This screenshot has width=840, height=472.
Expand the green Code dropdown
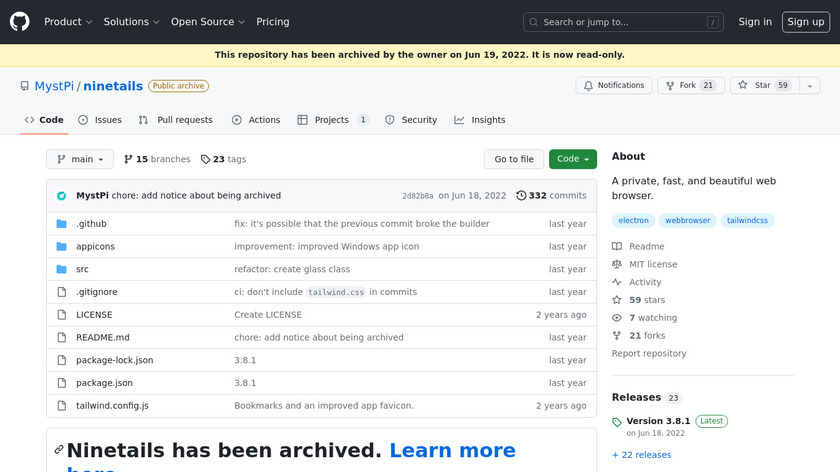coord(573,159)
